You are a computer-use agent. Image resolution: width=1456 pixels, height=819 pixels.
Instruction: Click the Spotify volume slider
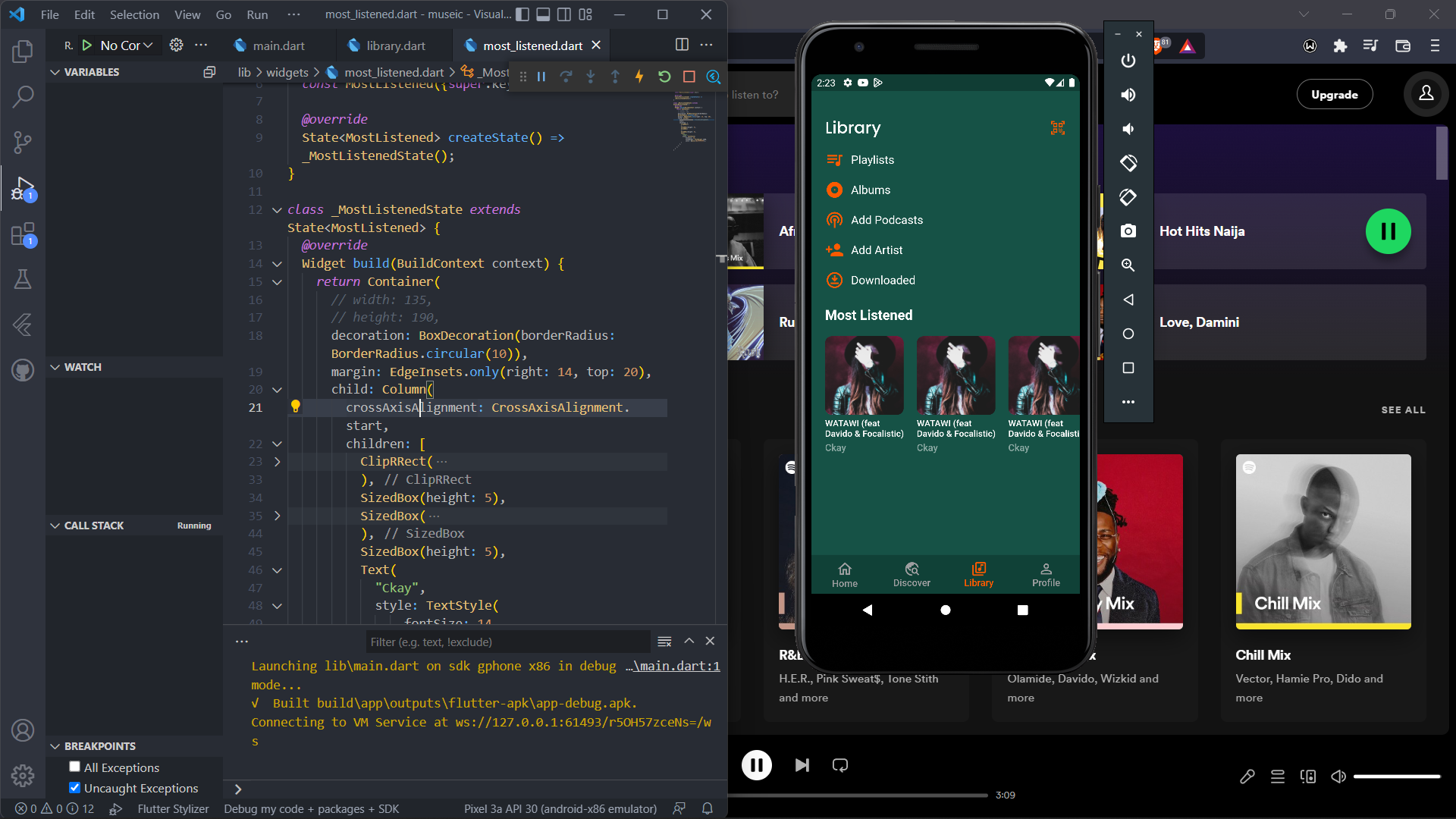pos(1397,777)
